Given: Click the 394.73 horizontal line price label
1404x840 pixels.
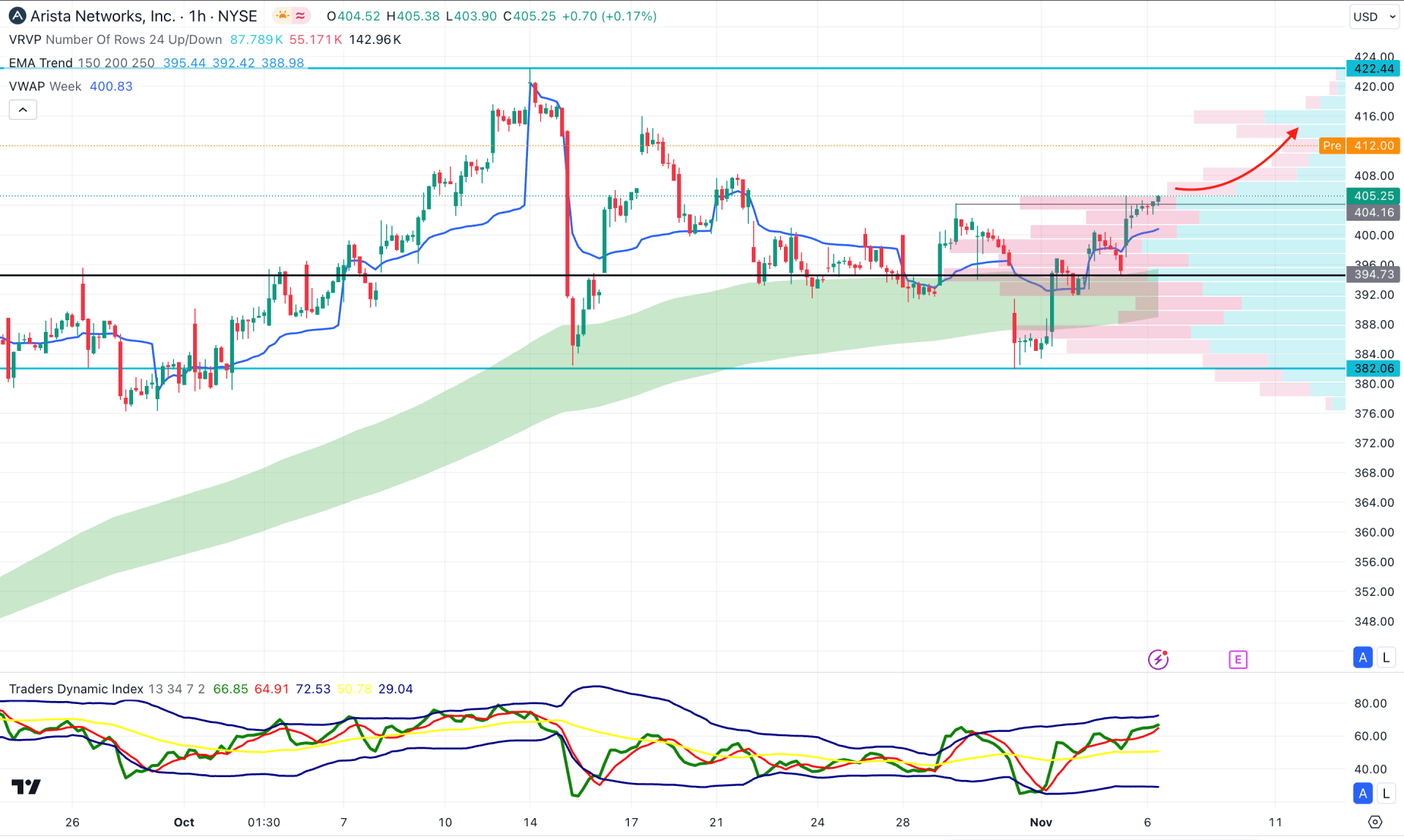Looking at the screenshot, I should point(1373,274).
